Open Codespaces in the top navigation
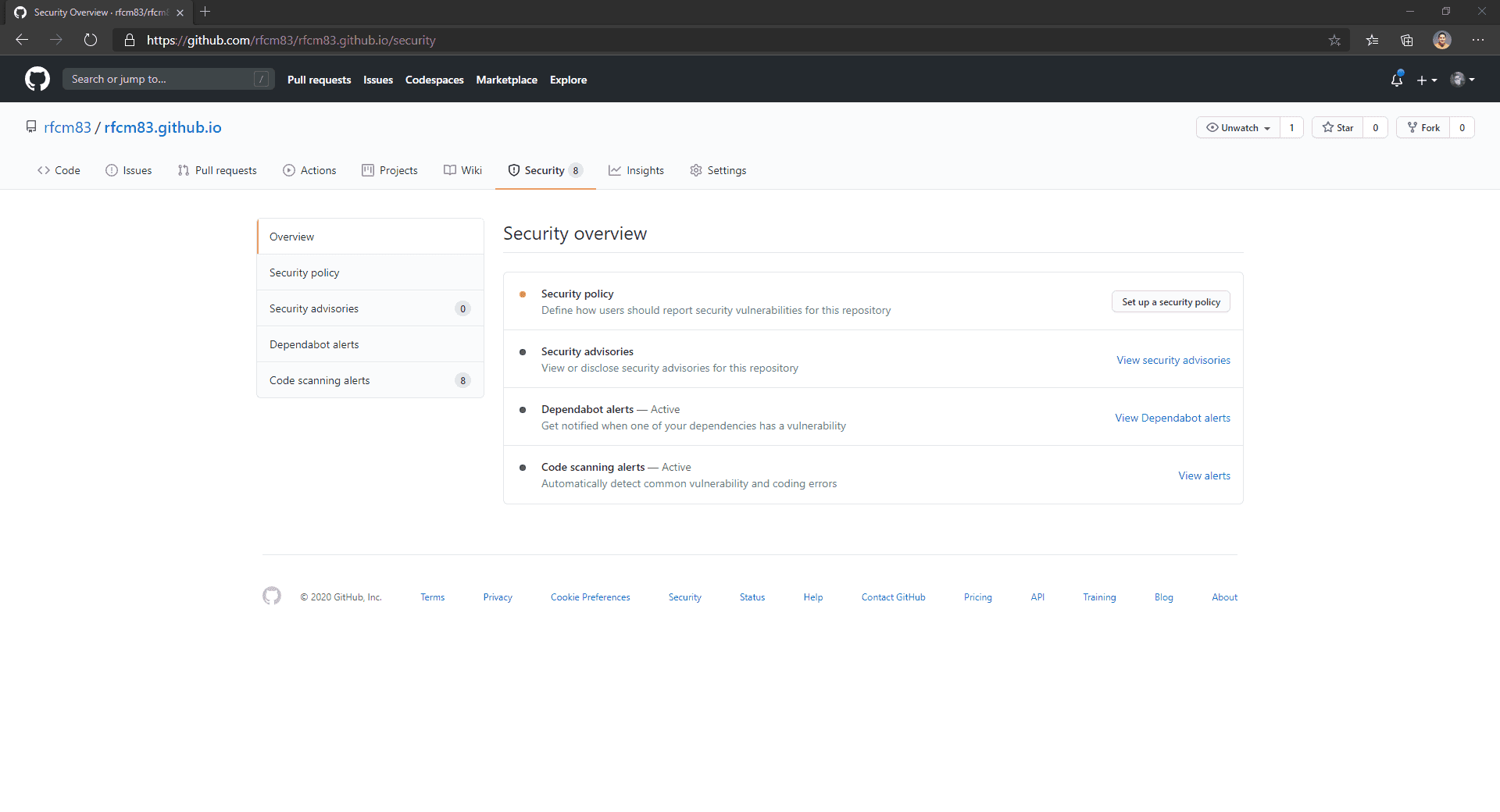This screenshot has width=1500, height=812. click(x=434, y=80)
